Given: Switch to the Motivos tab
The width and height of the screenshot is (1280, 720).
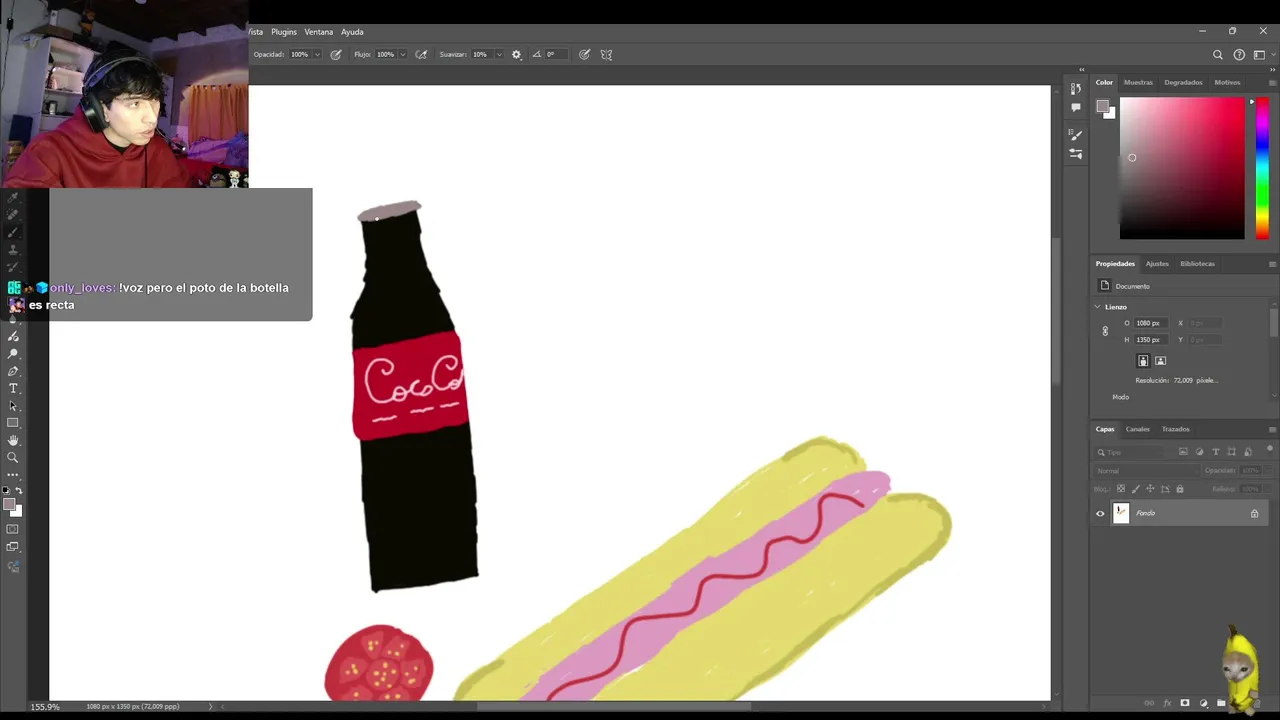Looking at the screenshot, I should point(1227,82).
